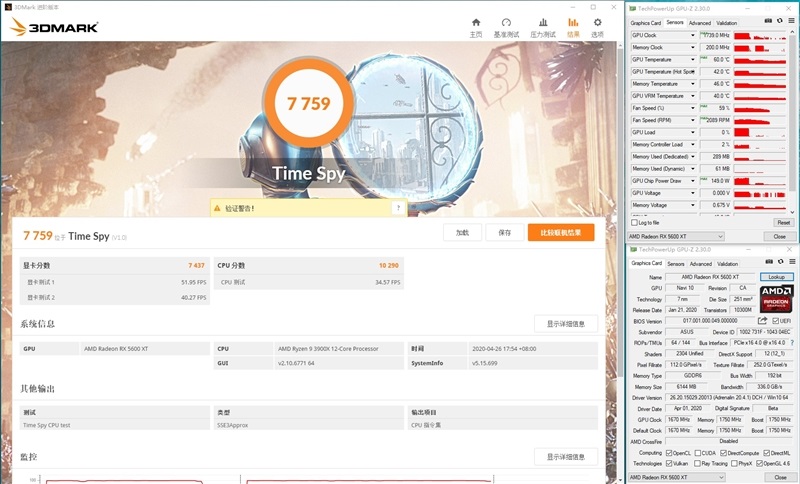Click the 加载 (load) button

pos(462,233)
